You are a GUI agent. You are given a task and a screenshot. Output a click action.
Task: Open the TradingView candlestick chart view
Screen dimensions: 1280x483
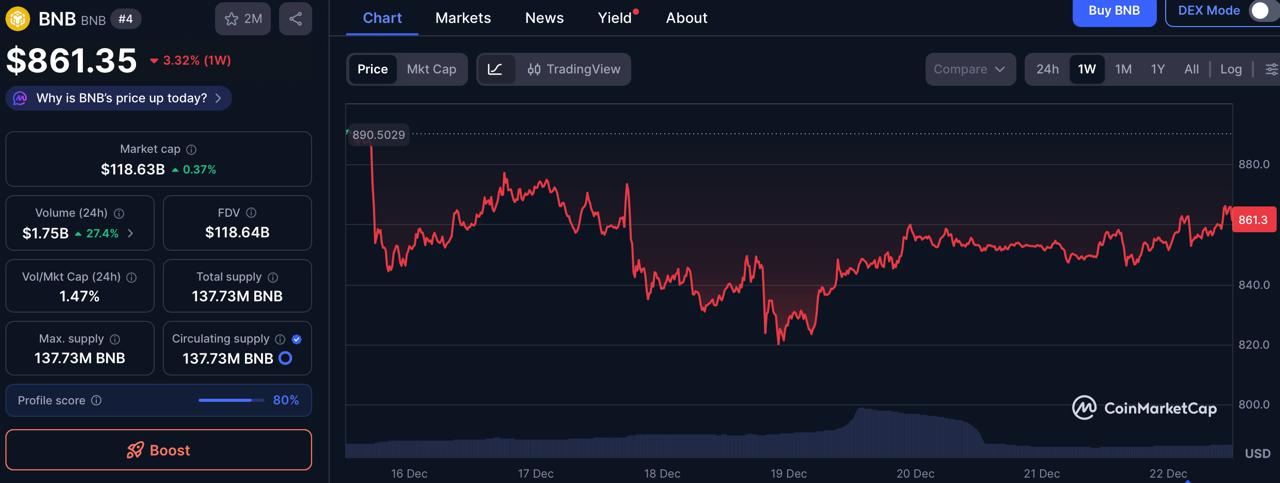click(x=573, y=69)
